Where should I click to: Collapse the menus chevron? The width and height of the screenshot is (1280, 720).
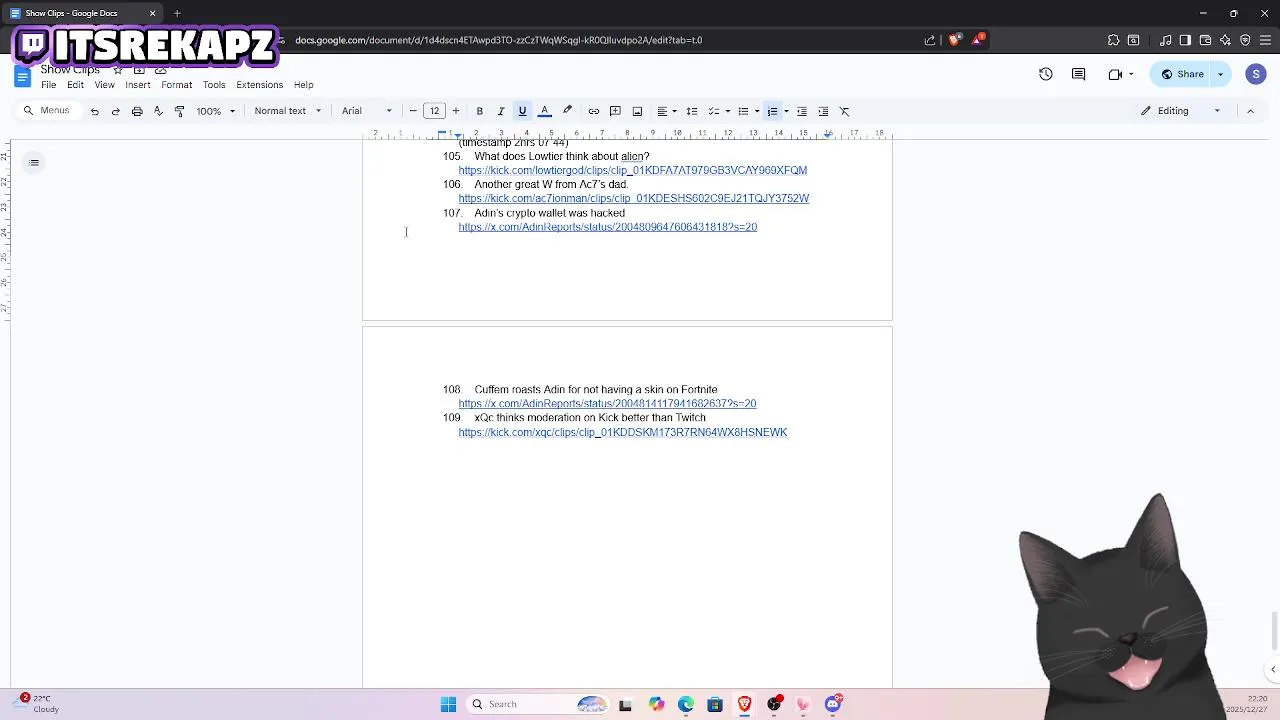[x=1250, y=111]
